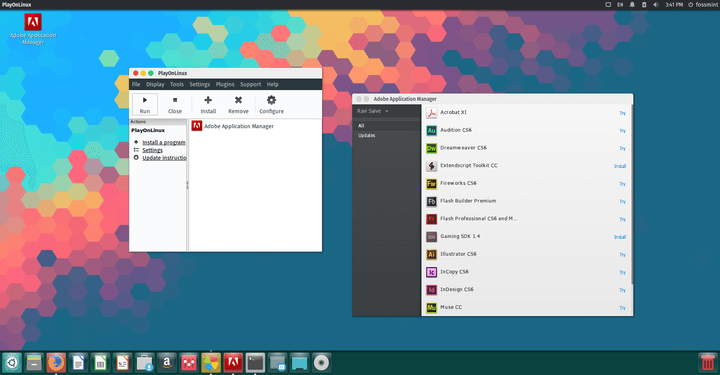Open the Display menu in PlayOnLinux
Screen dimensions: 720x375
tap(155, 84)
